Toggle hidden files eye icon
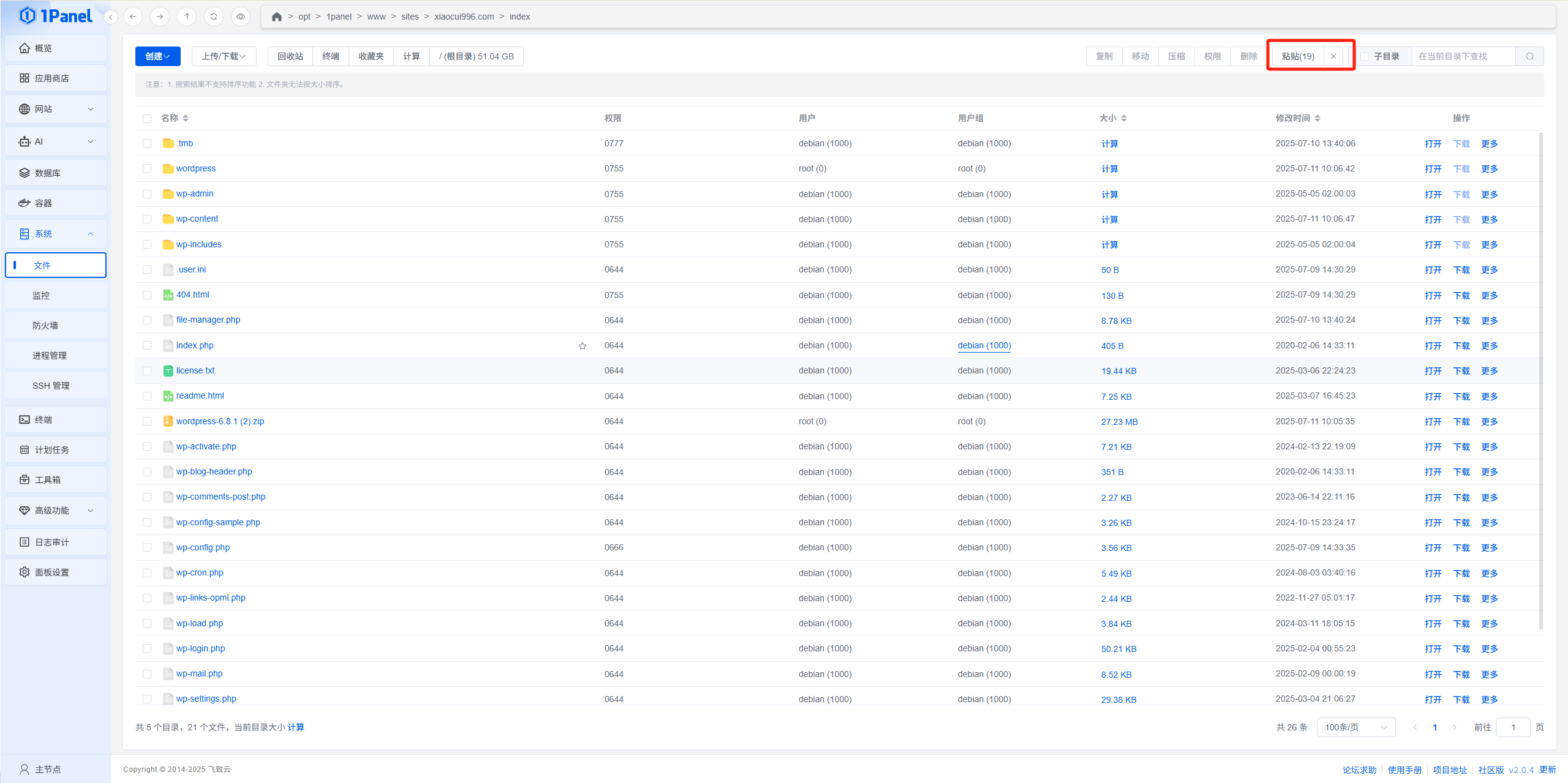Screen dimensions: 1568x783 click(241, 17)
